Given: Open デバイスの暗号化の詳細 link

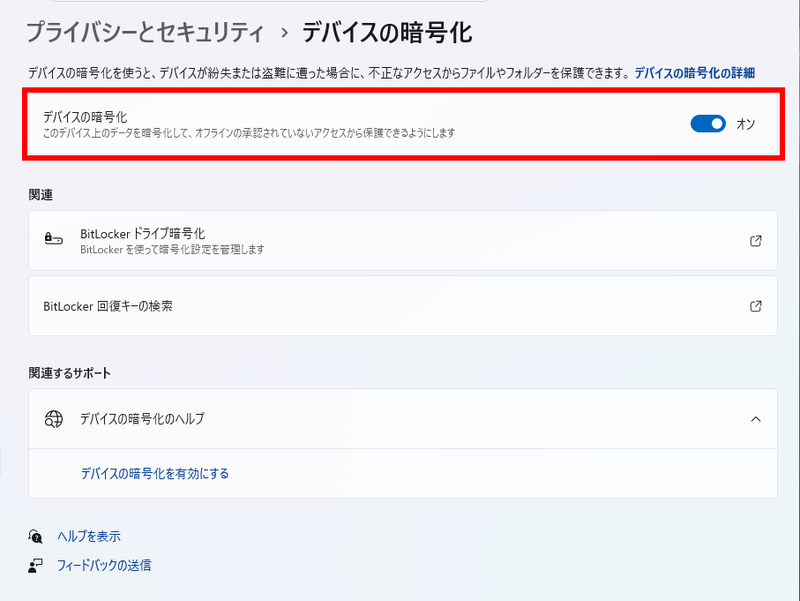Looking at the screenshot, I should click(694, 73).
